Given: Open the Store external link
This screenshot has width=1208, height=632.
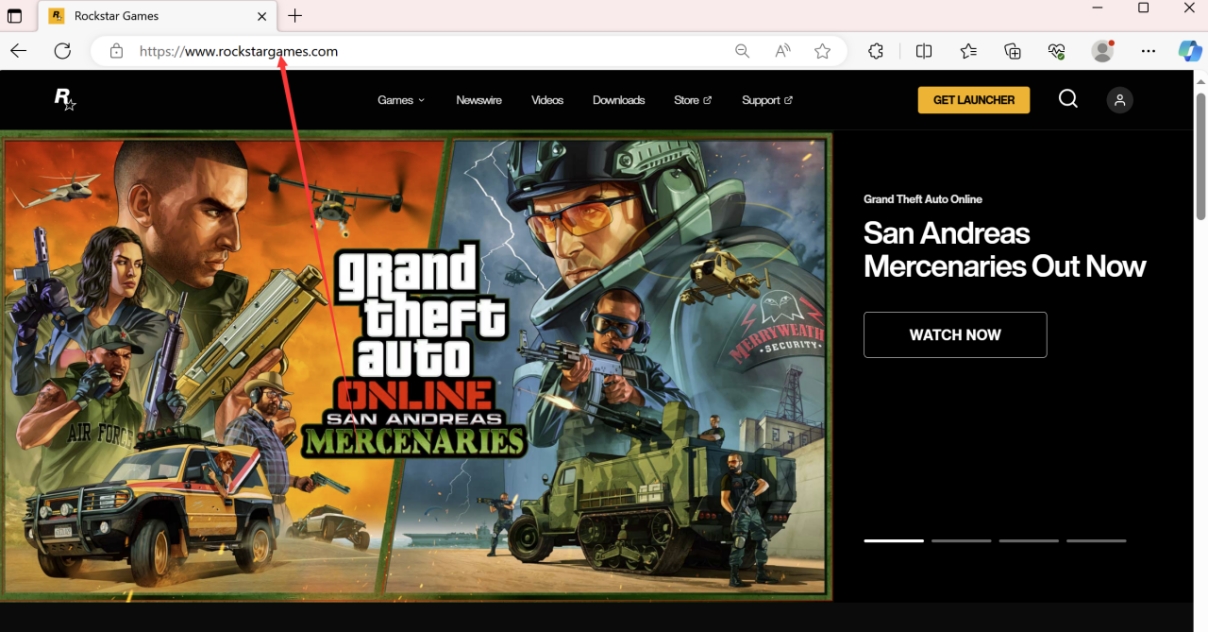Looking at the screenshot, I should click(x=693, y=100).
